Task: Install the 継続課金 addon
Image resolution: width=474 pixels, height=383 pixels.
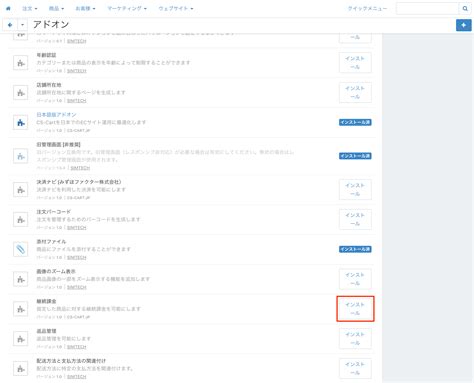Action: pyautogui.click(x=355, y=309)
